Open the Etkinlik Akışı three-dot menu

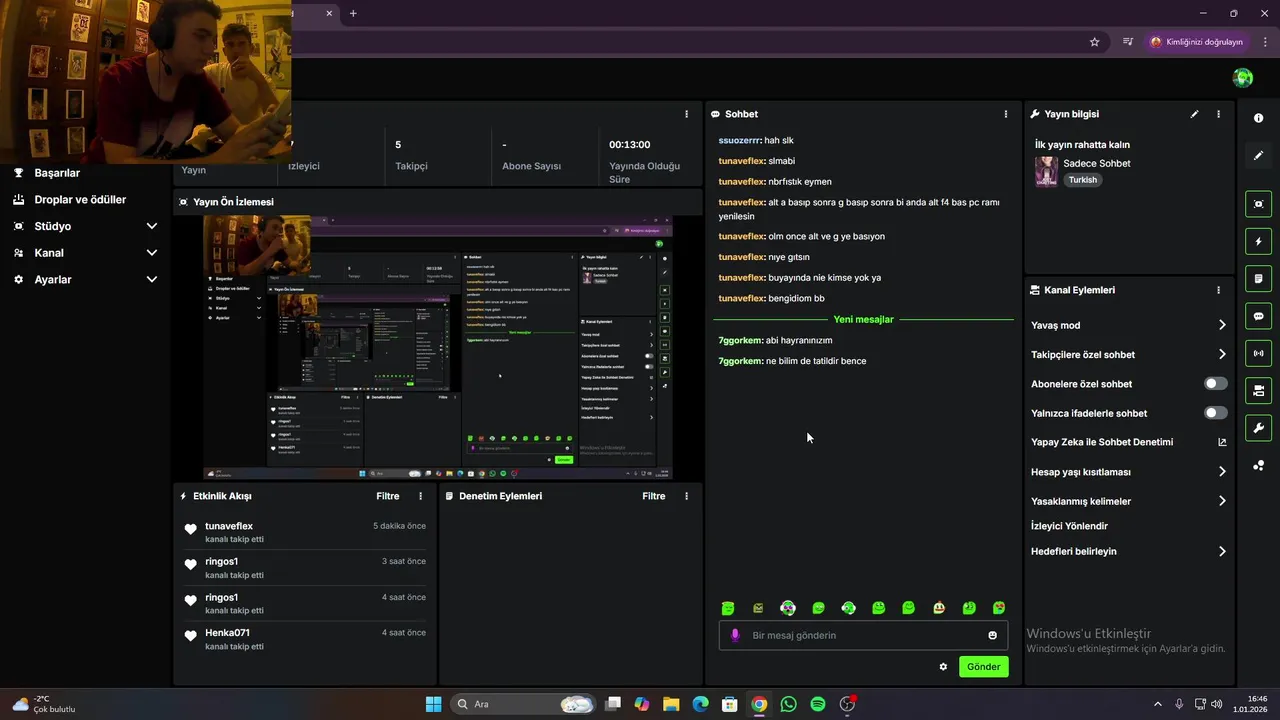pyautogui.click(x=420, y=496)
